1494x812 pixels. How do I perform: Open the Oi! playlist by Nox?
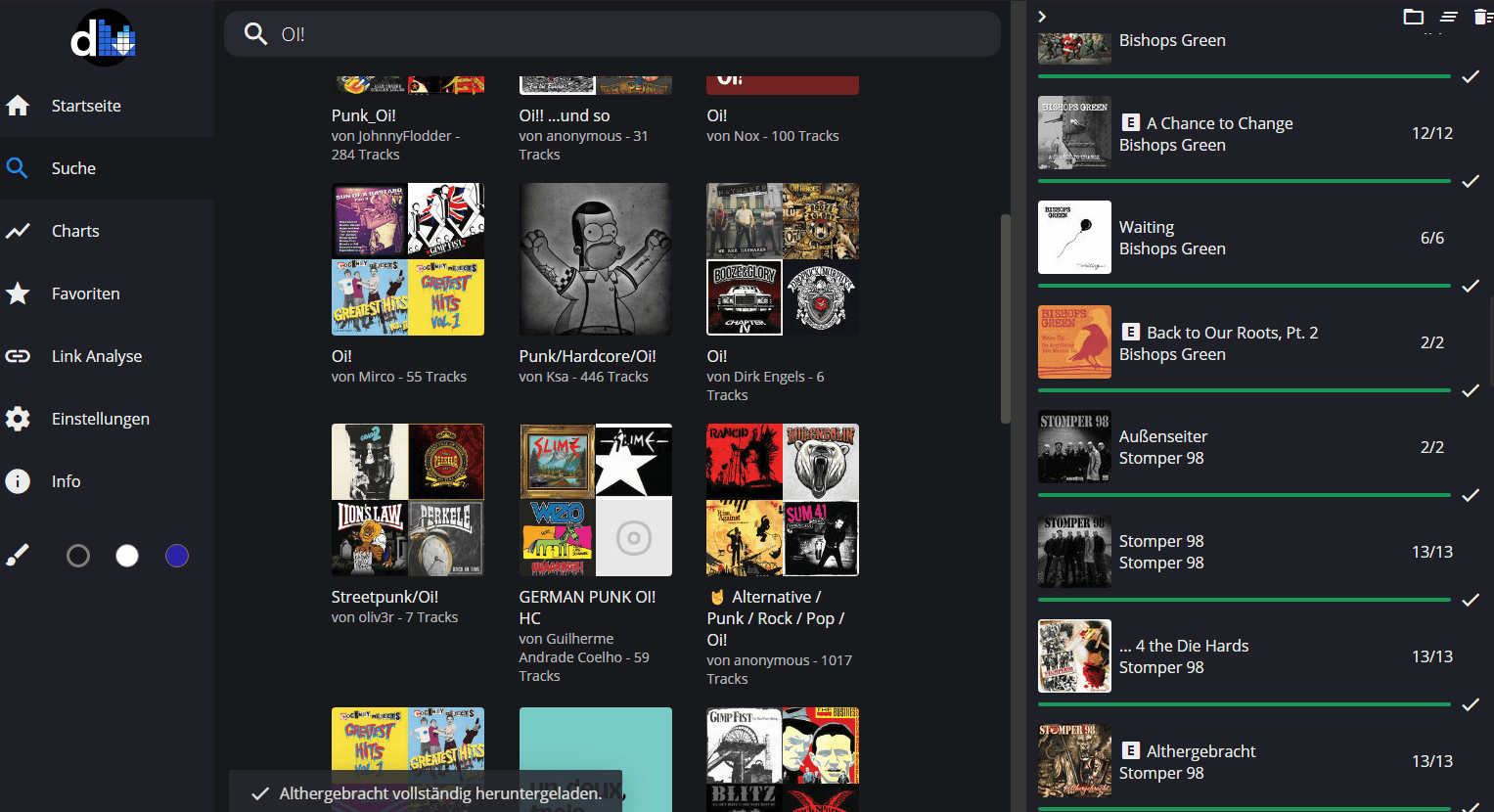[x=717, y=115]
